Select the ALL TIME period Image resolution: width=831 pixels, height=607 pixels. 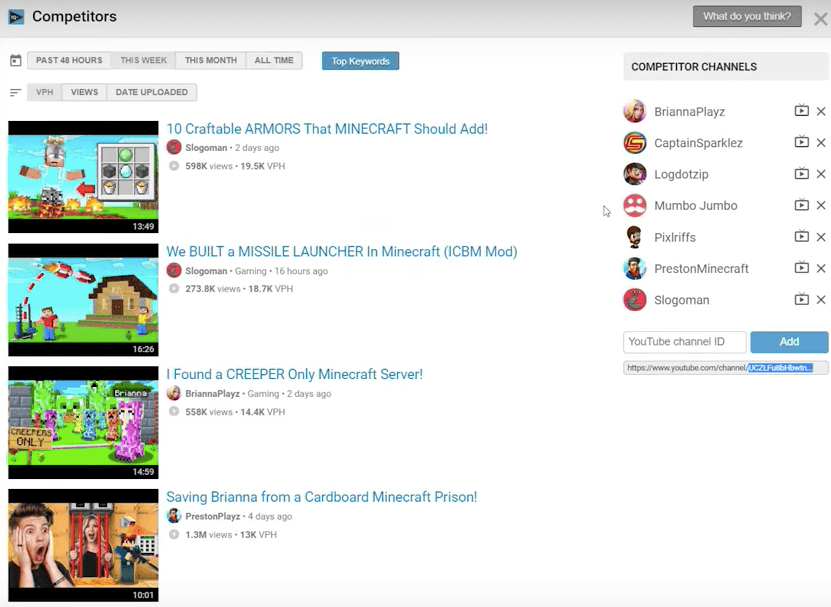[x=274, y=60]
